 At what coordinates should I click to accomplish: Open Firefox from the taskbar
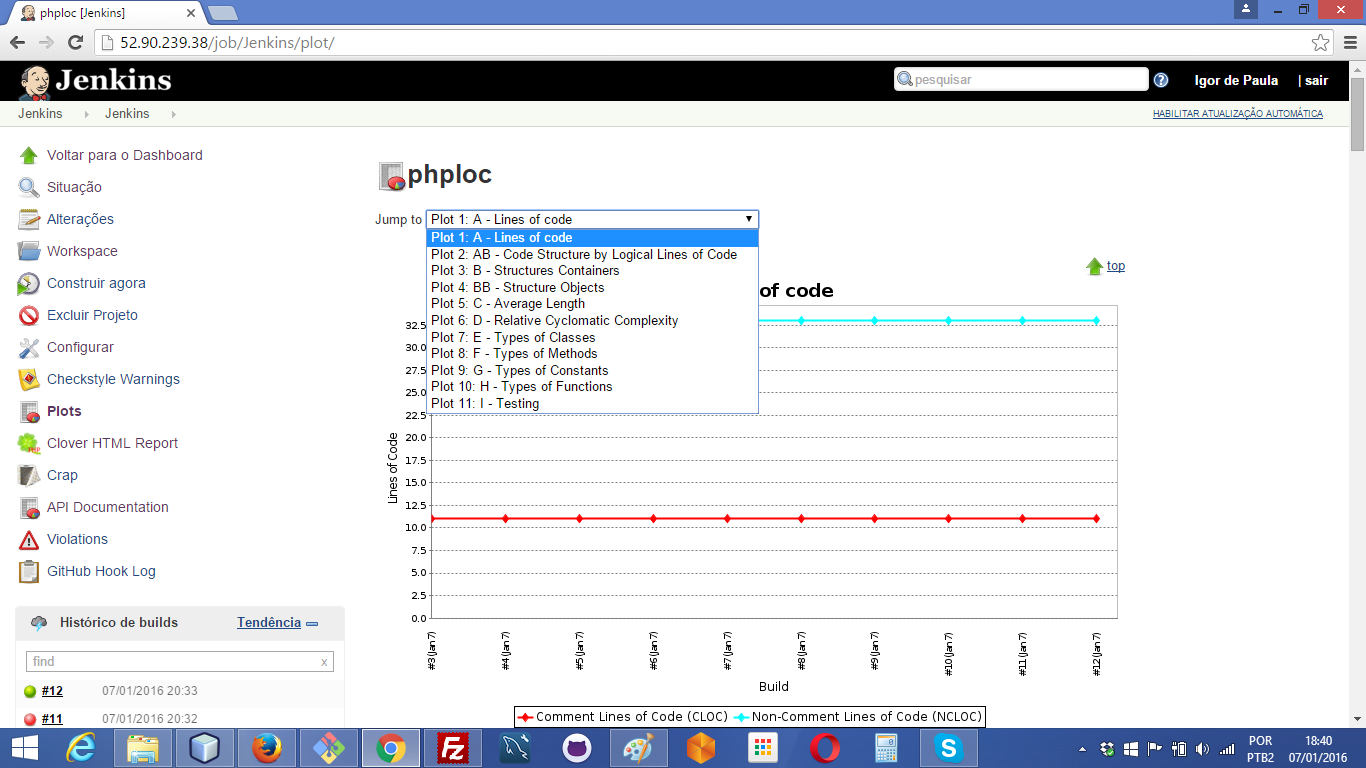tap(266, 748)
